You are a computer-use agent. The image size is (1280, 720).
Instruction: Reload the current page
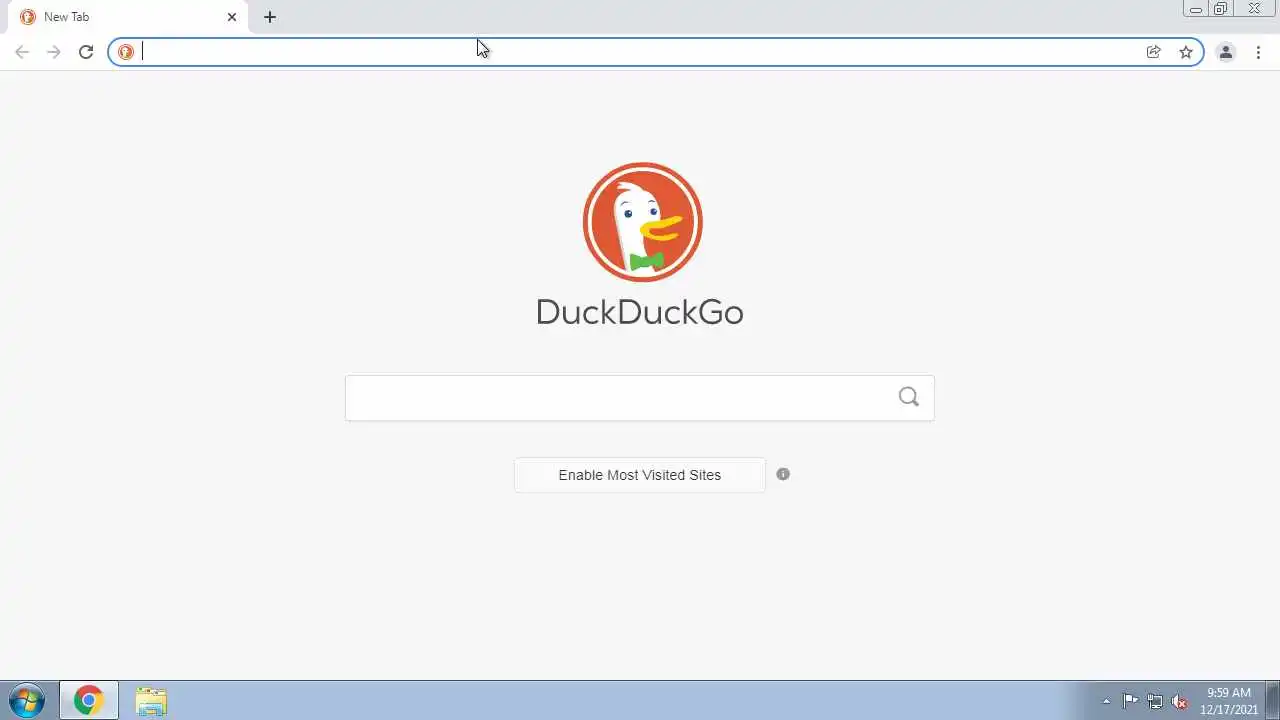(x=86, y=52)
